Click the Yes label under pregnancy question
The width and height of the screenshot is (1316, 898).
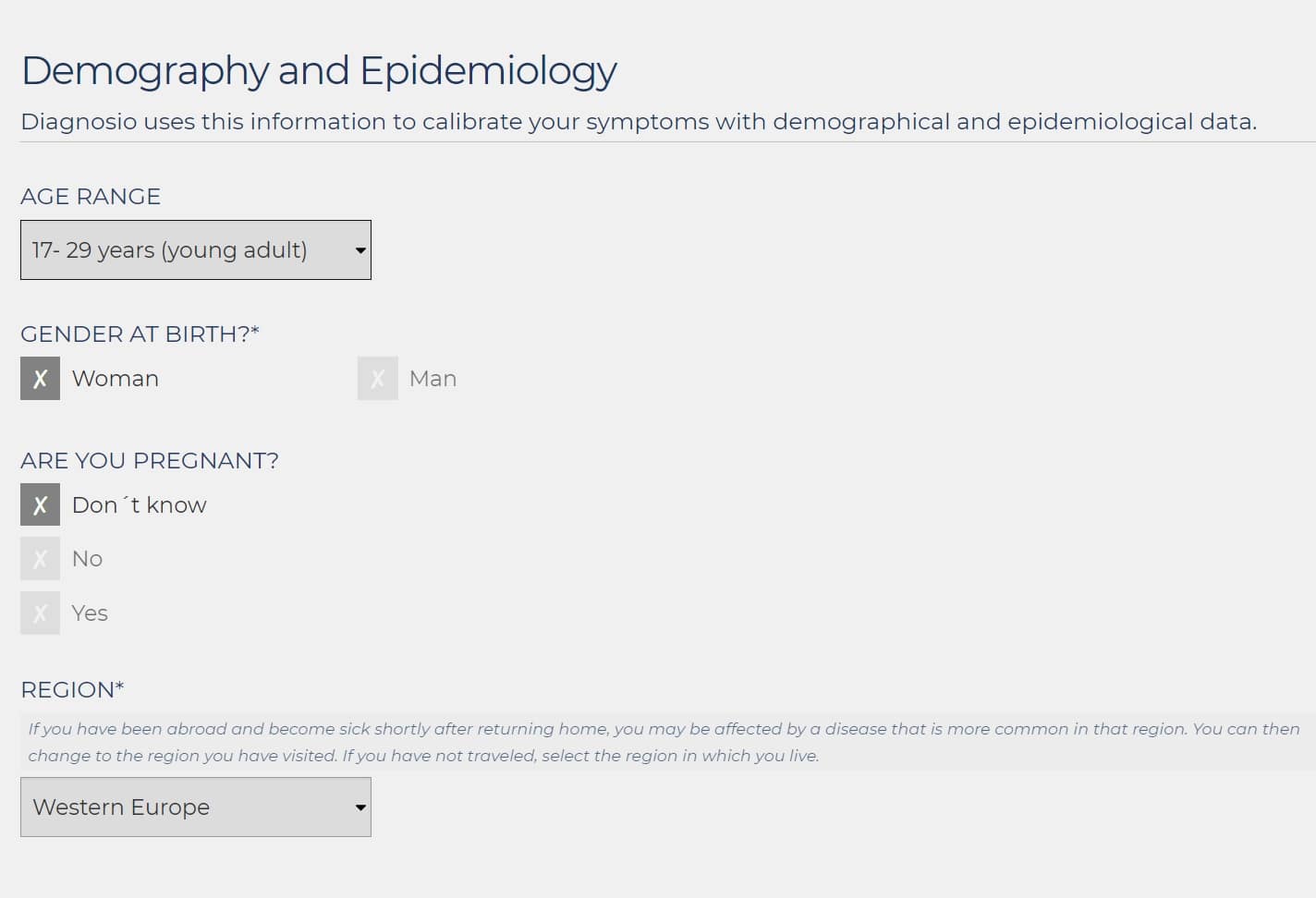[x=90, y=613]
